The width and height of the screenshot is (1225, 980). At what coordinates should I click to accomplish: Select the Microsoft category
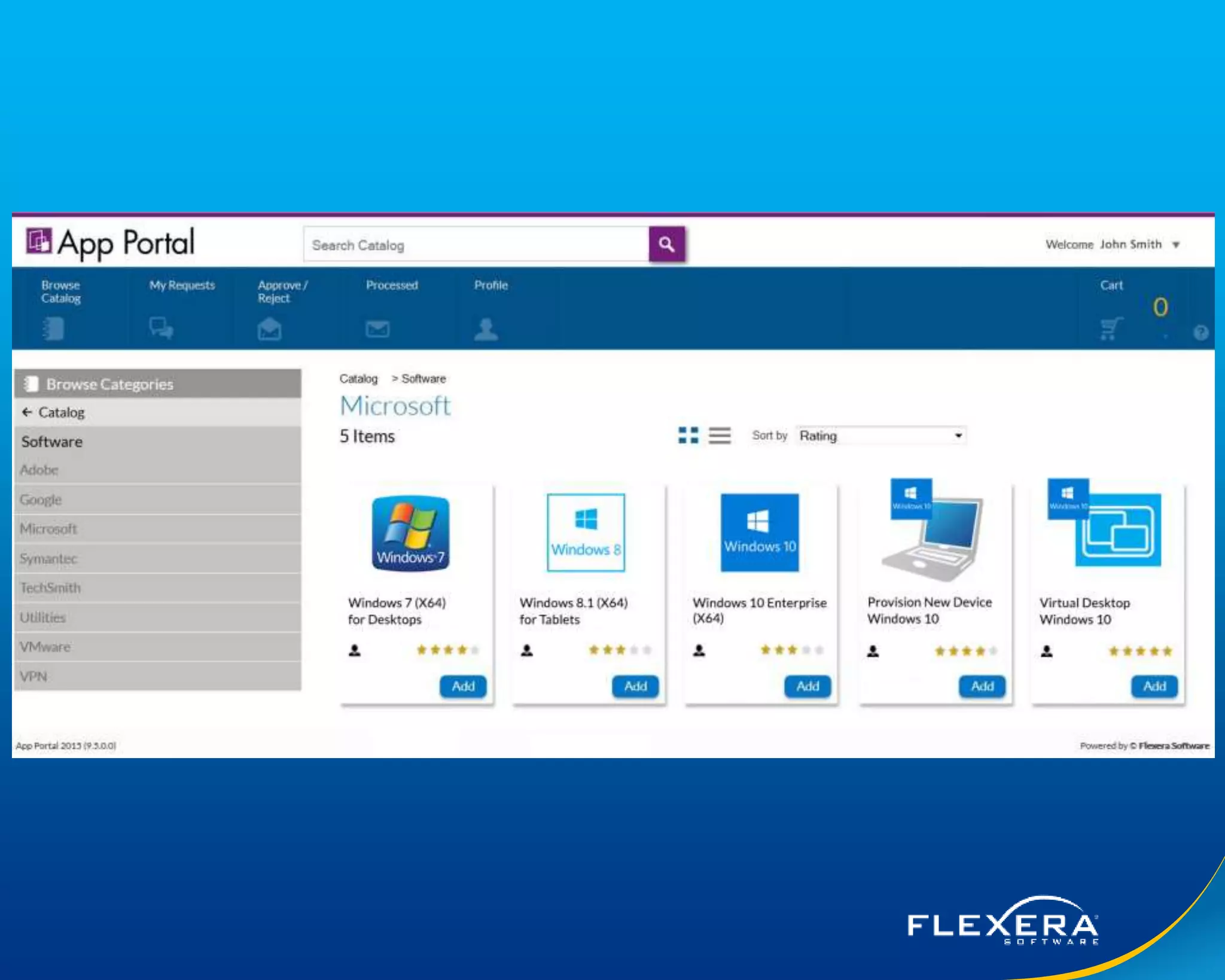tap(157, 529)
